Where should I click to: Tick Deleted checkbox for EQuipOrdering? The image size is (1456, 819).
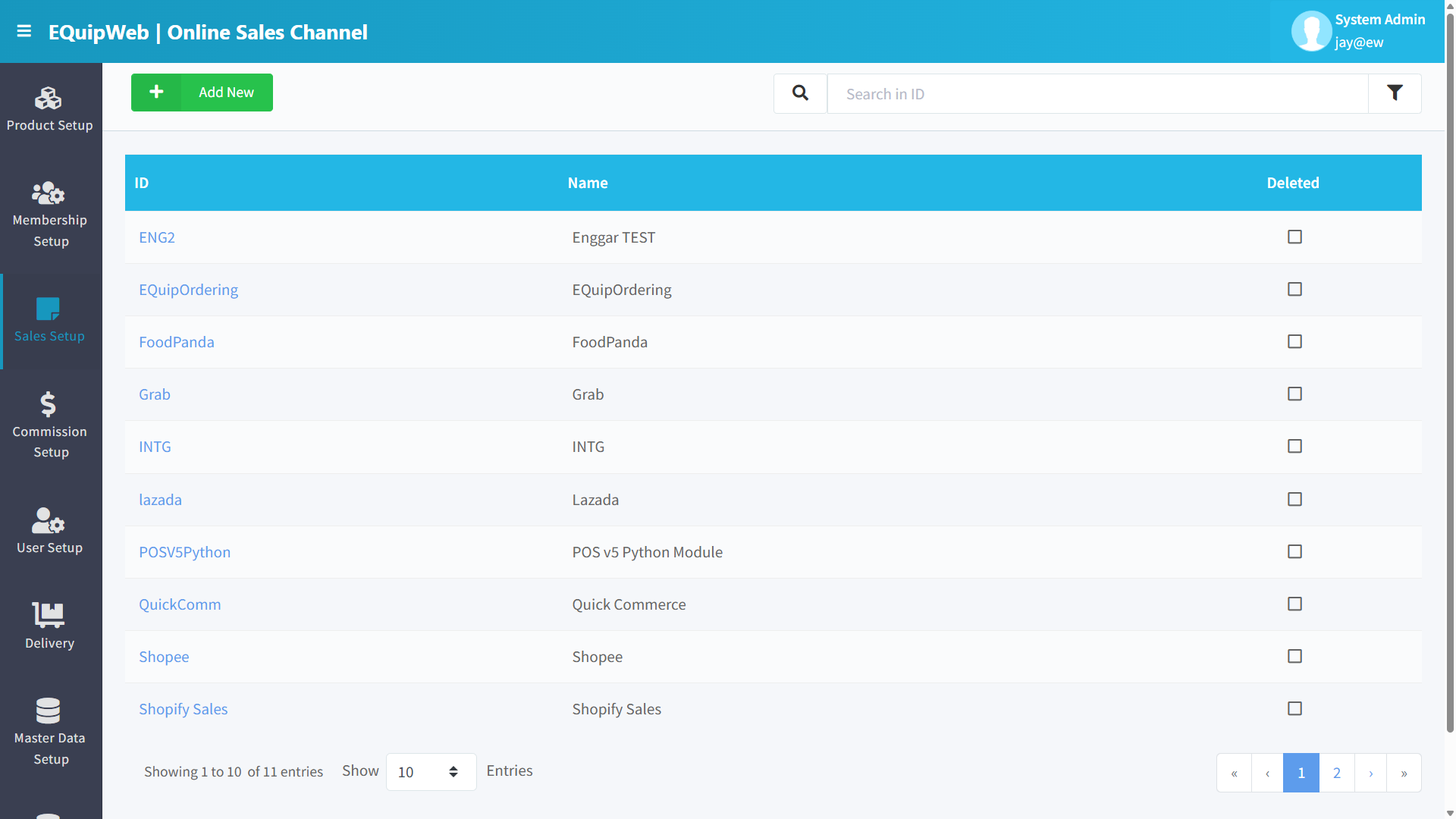(1294, 289)
